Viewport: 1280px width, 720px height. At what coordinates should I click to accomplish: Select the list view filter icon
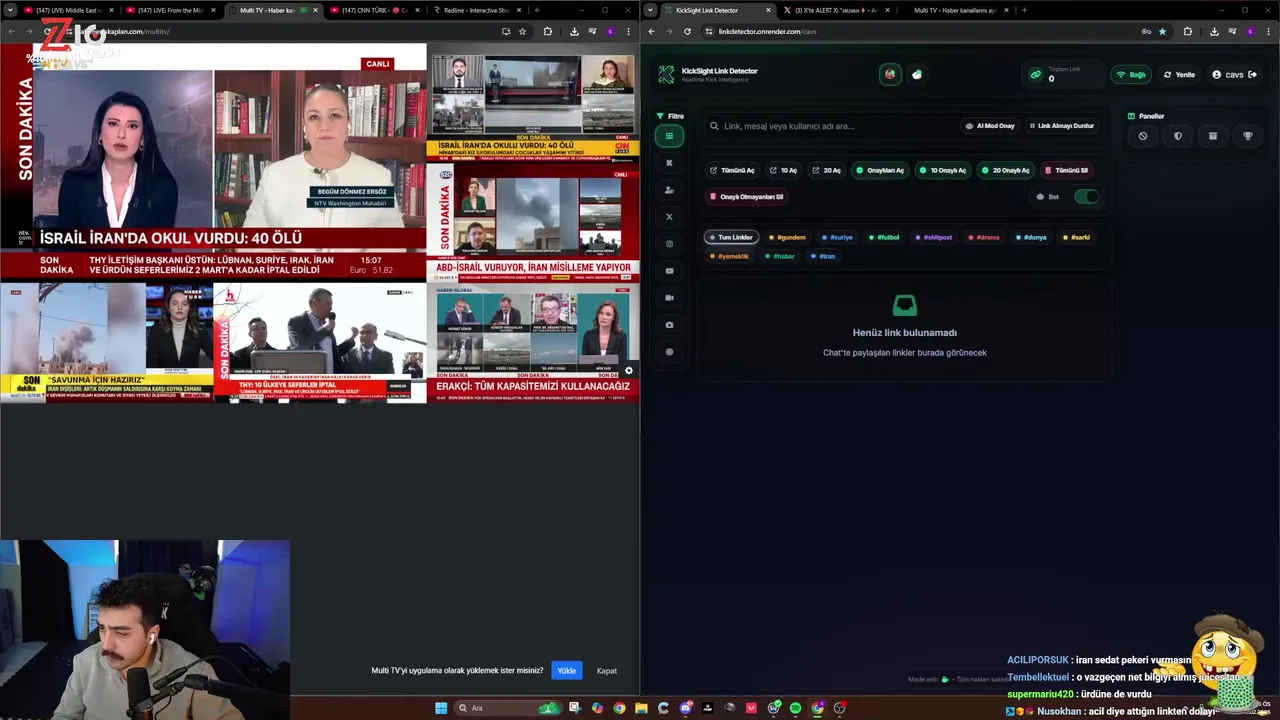pyautogui.click(x=669, y=136)
